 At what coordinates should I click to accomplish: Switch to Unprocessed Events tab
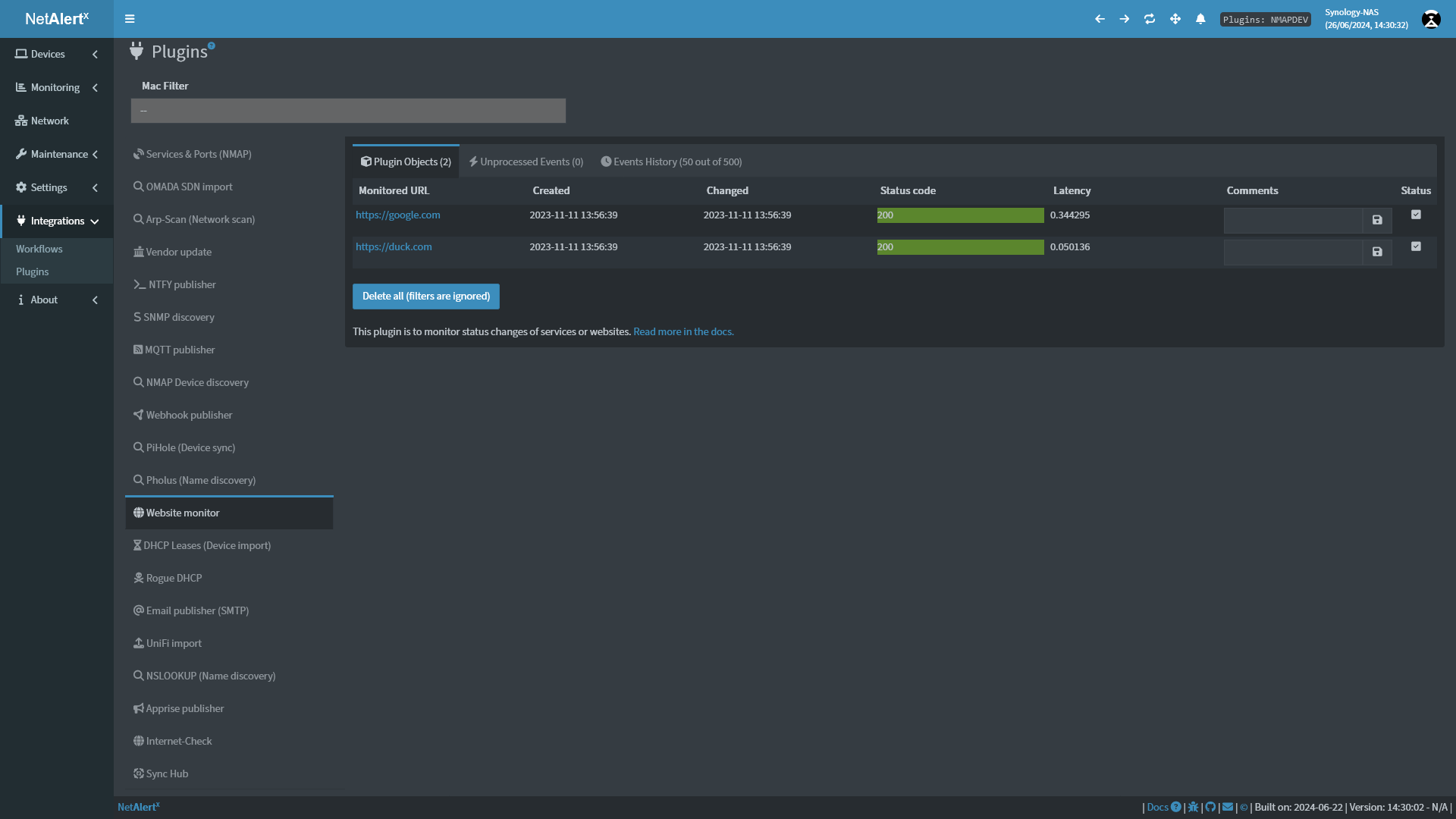[526, 162]
